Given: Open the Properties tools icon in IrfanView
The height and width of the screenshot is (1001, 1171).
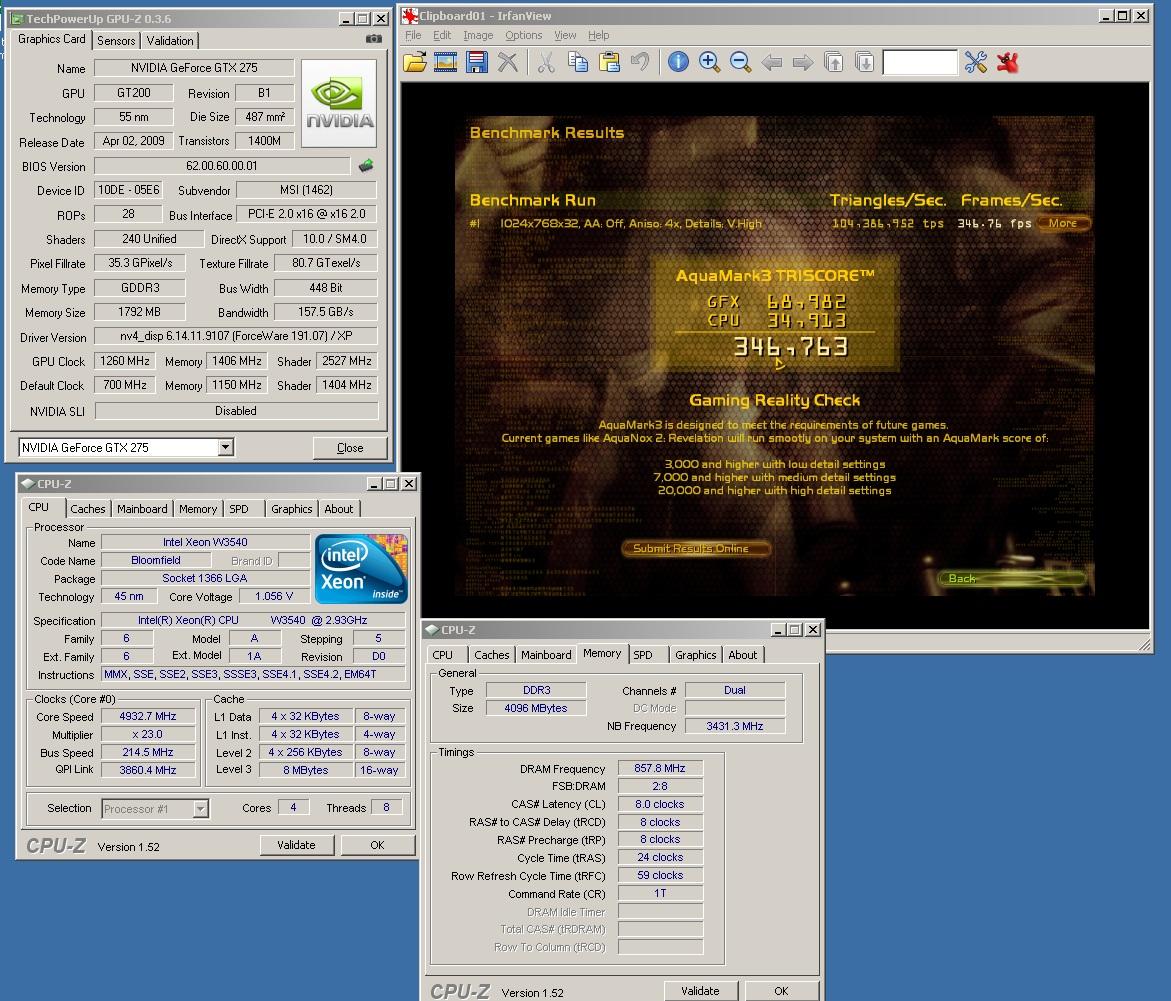Looking at the screenshot, I should [x=975, y=62].
